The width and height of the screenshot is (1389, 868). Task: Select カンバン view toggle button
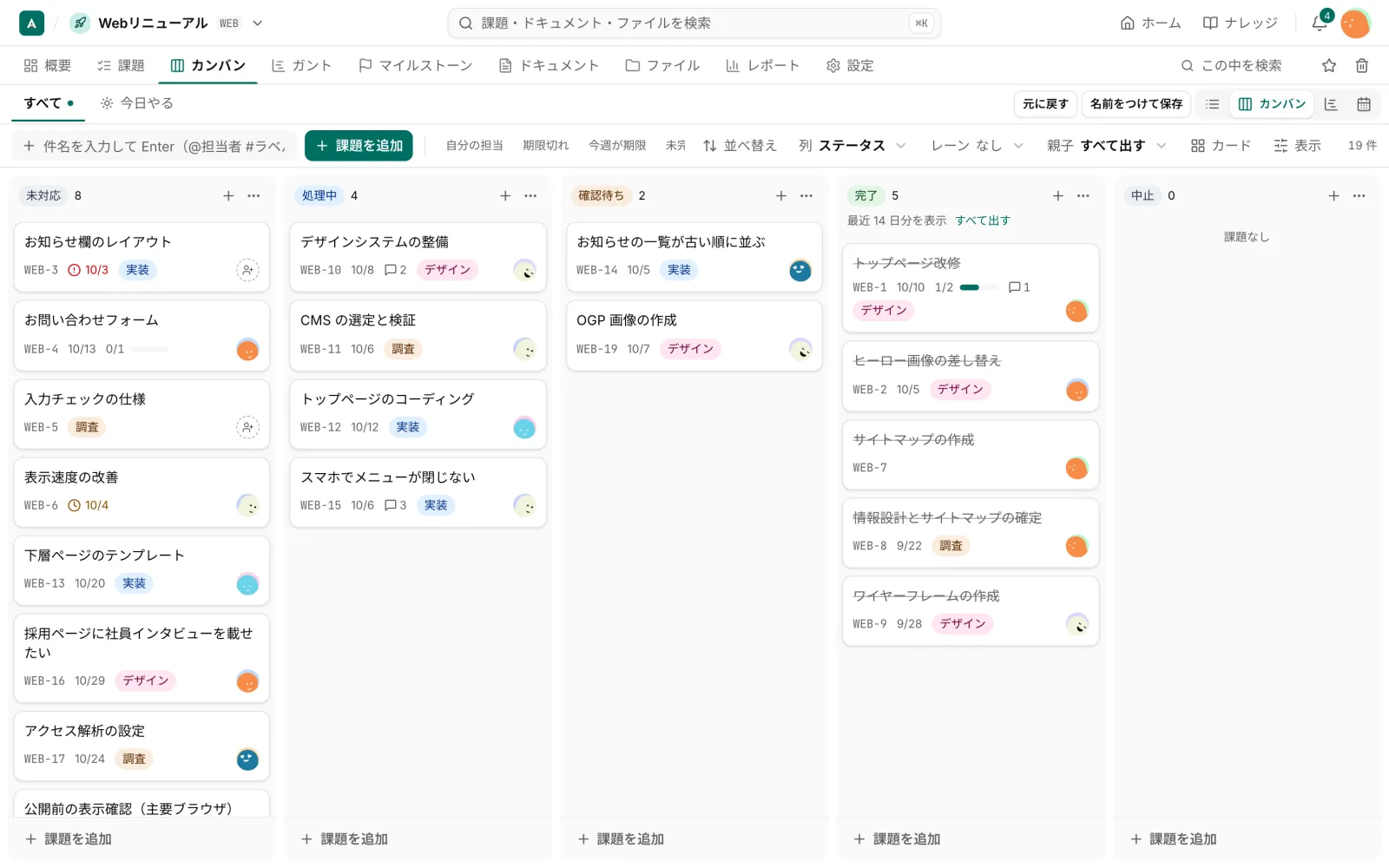tap(1272, 104)
